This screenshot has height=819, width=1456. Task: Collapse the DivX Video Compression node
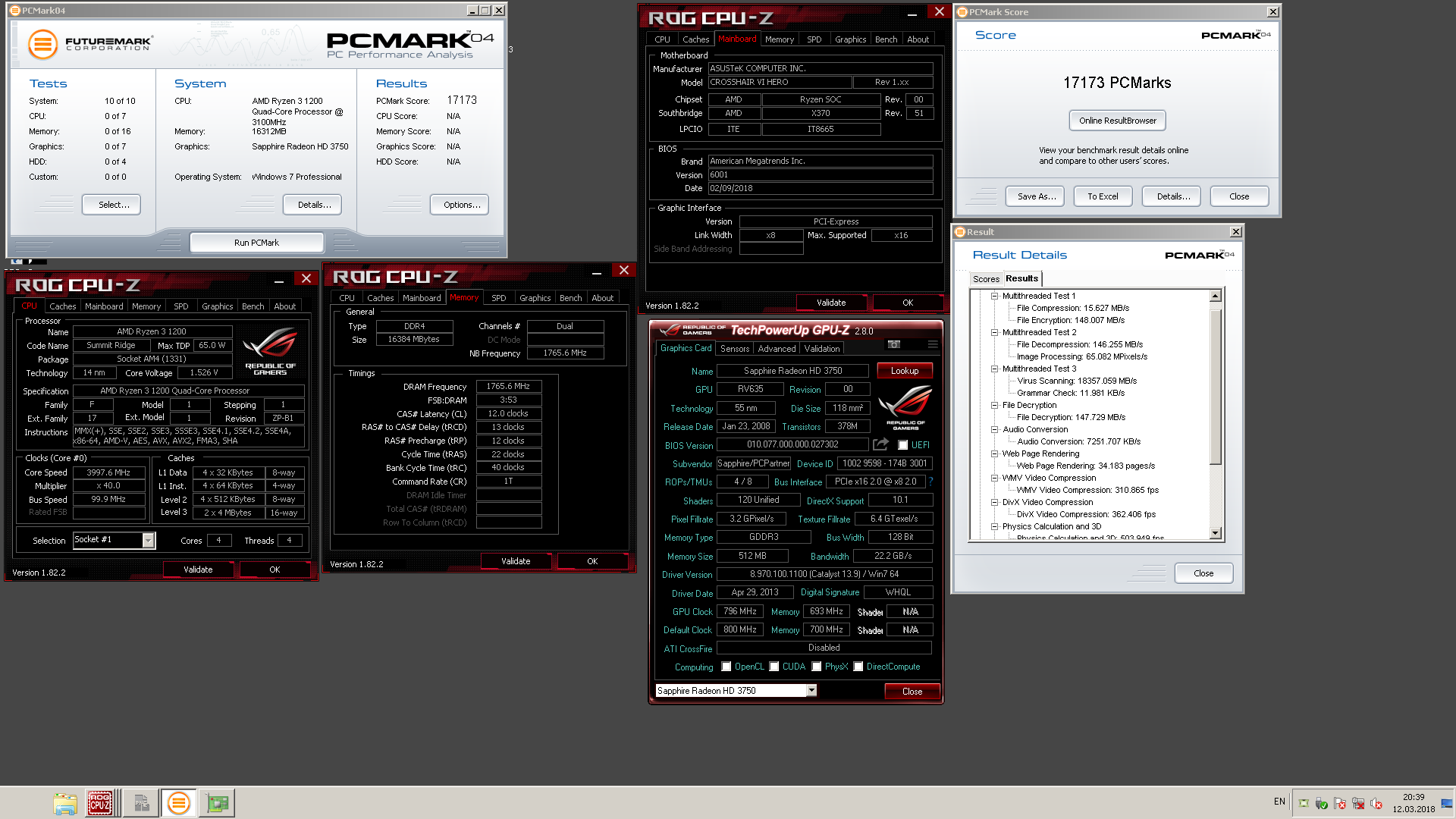click(994, 502)
